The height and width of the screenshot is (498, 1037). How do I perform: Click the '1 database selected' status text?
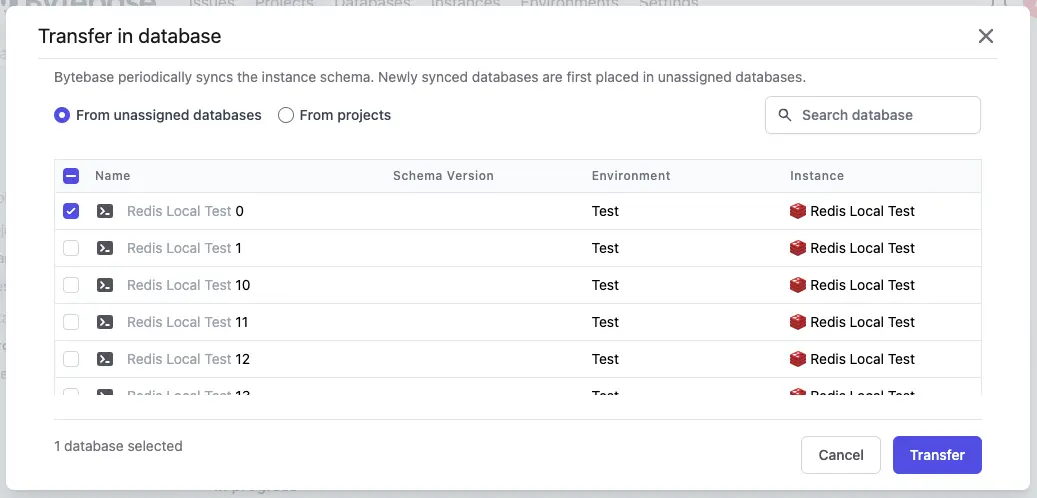pyautogui.click(x=118, y=446)
